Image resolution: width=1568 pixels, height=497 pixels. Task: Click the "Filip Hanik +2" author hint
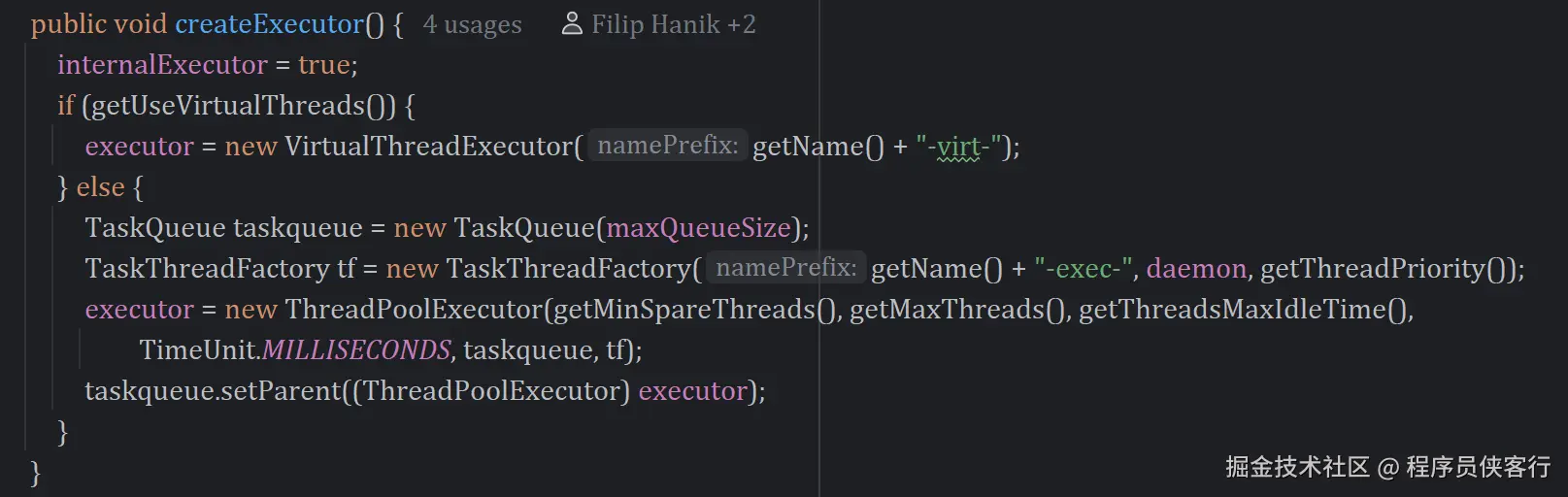coord(673,24)
